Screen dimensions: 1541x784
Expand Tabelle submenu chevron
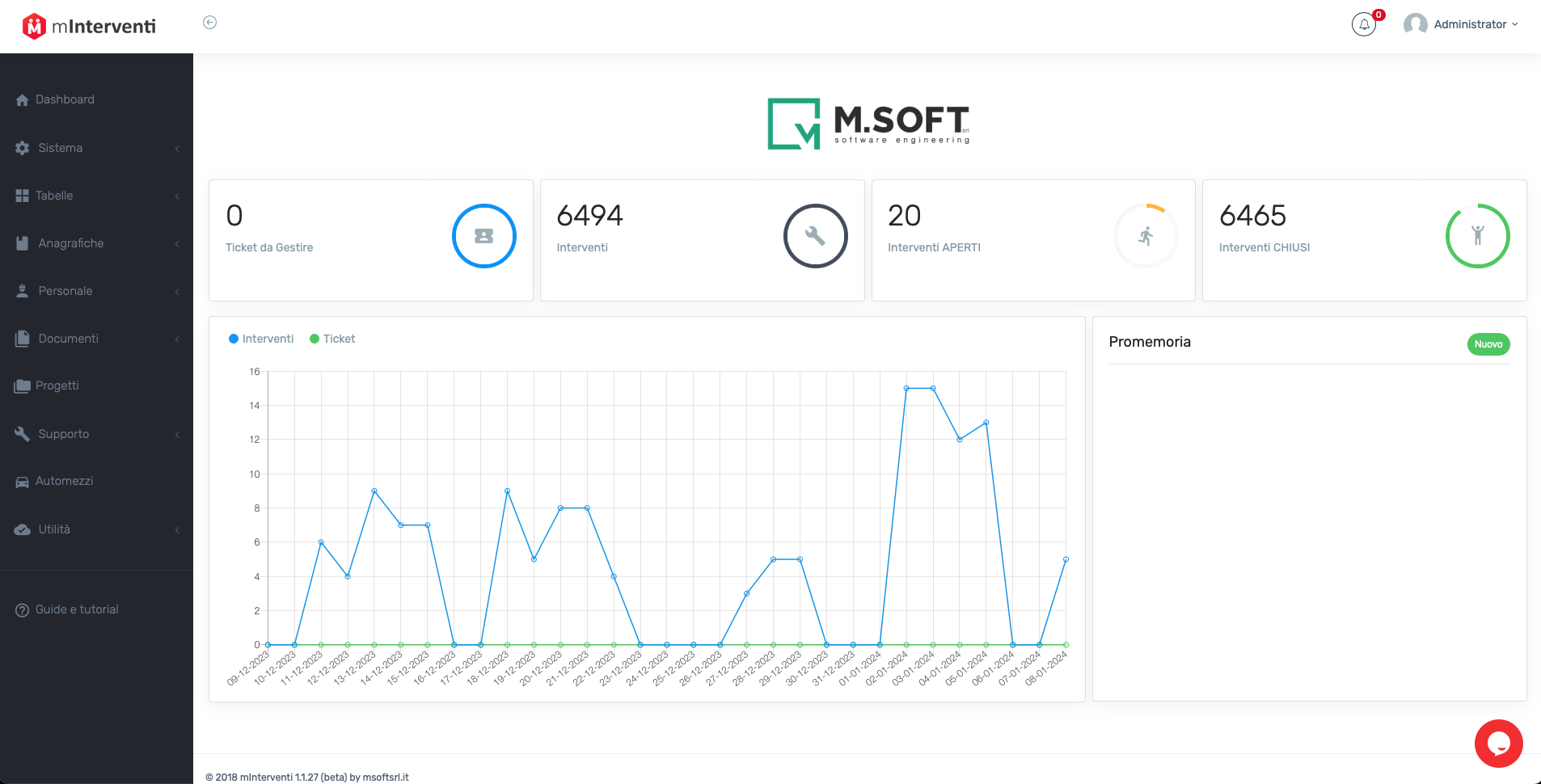177,196
